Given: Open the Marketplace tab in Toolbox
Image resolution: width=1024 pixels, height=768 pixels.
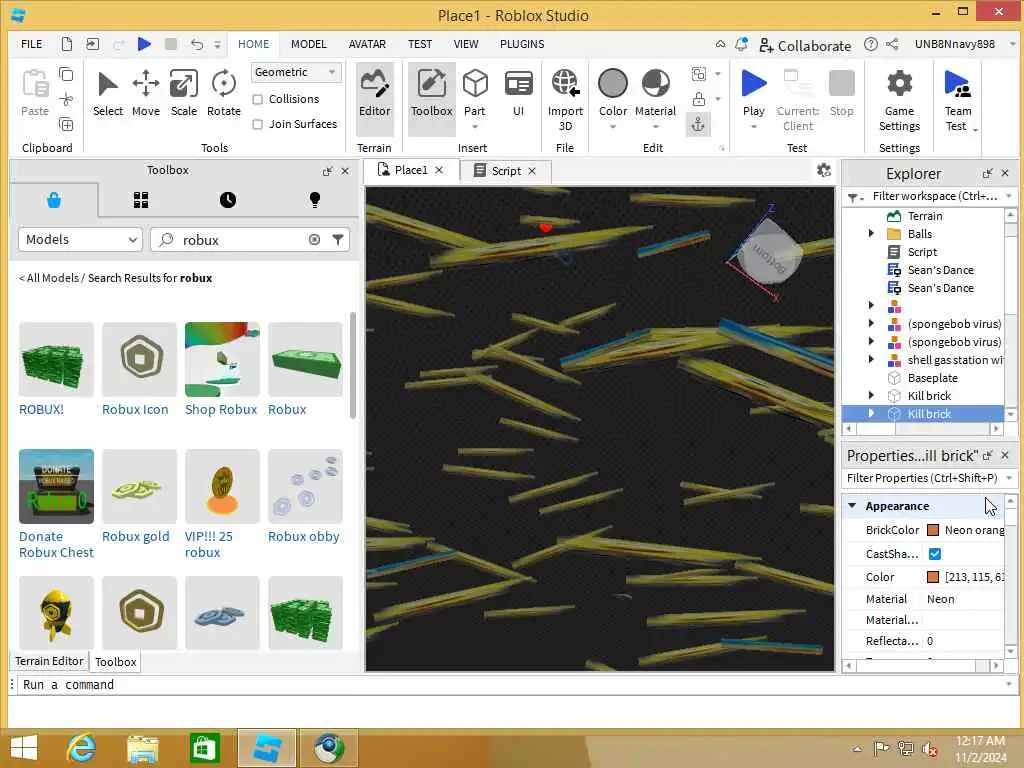Looking at the screenshot, I should (x=54, y=200).
